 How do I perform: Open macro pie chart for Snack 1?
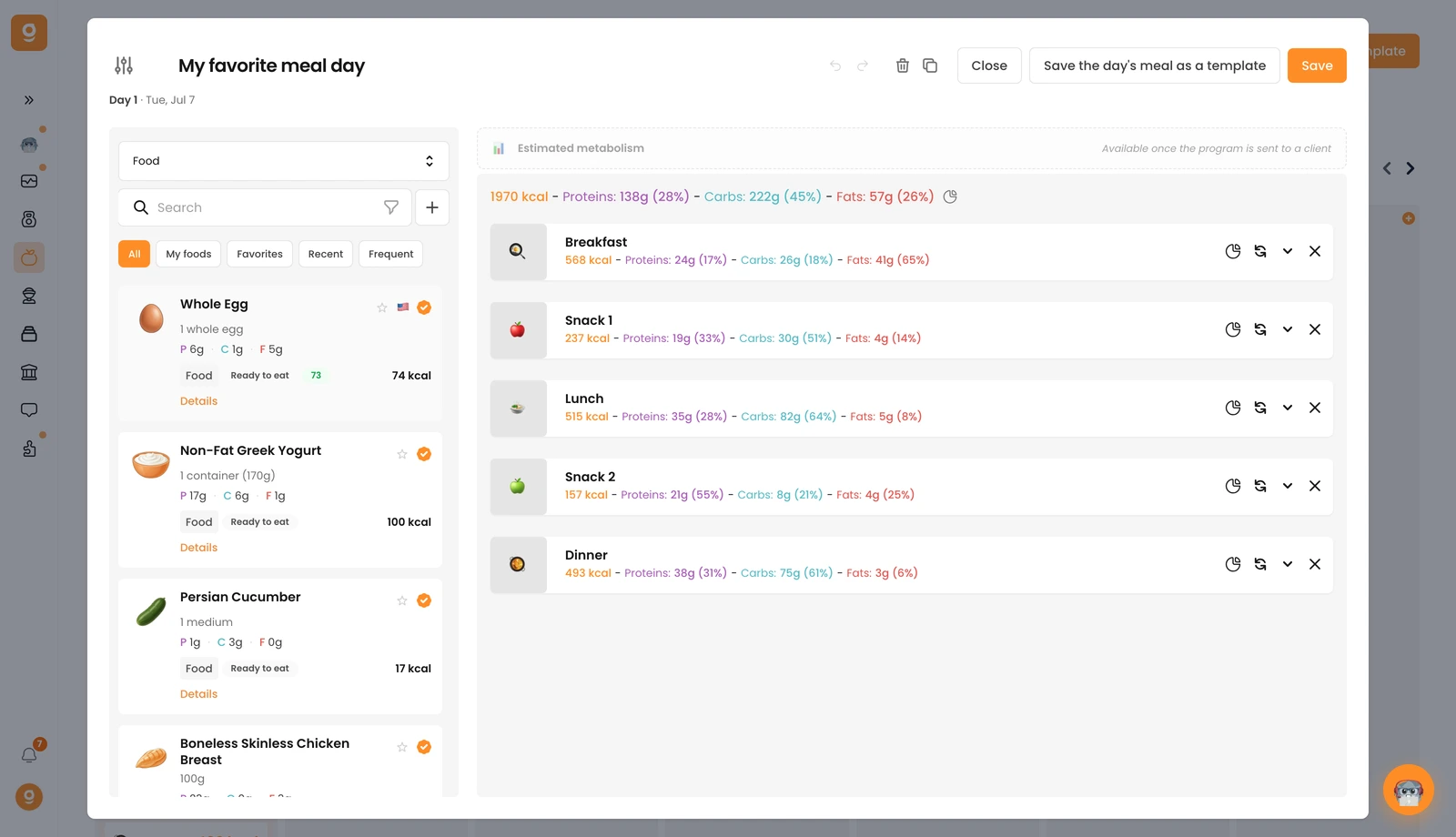pyautogui.click(x=1233, y=329)
